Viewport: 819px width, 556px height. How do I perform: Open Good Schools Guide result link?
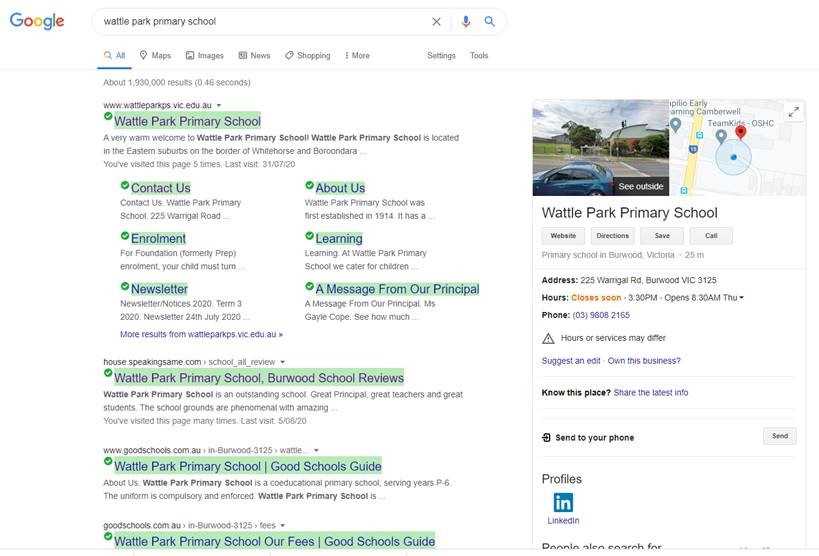tap(248, 466)
